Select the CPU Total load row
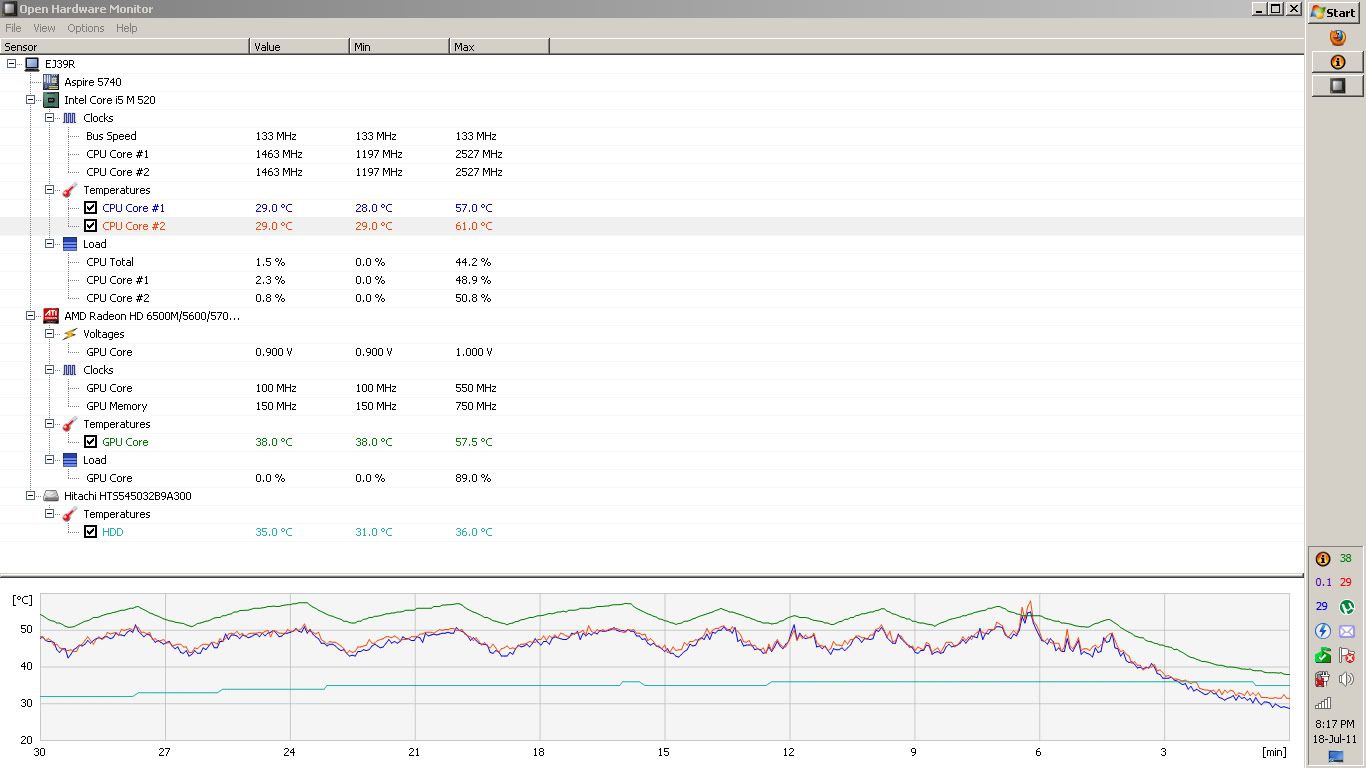The height and width of the screenshot is (768, 1366). 651,262
